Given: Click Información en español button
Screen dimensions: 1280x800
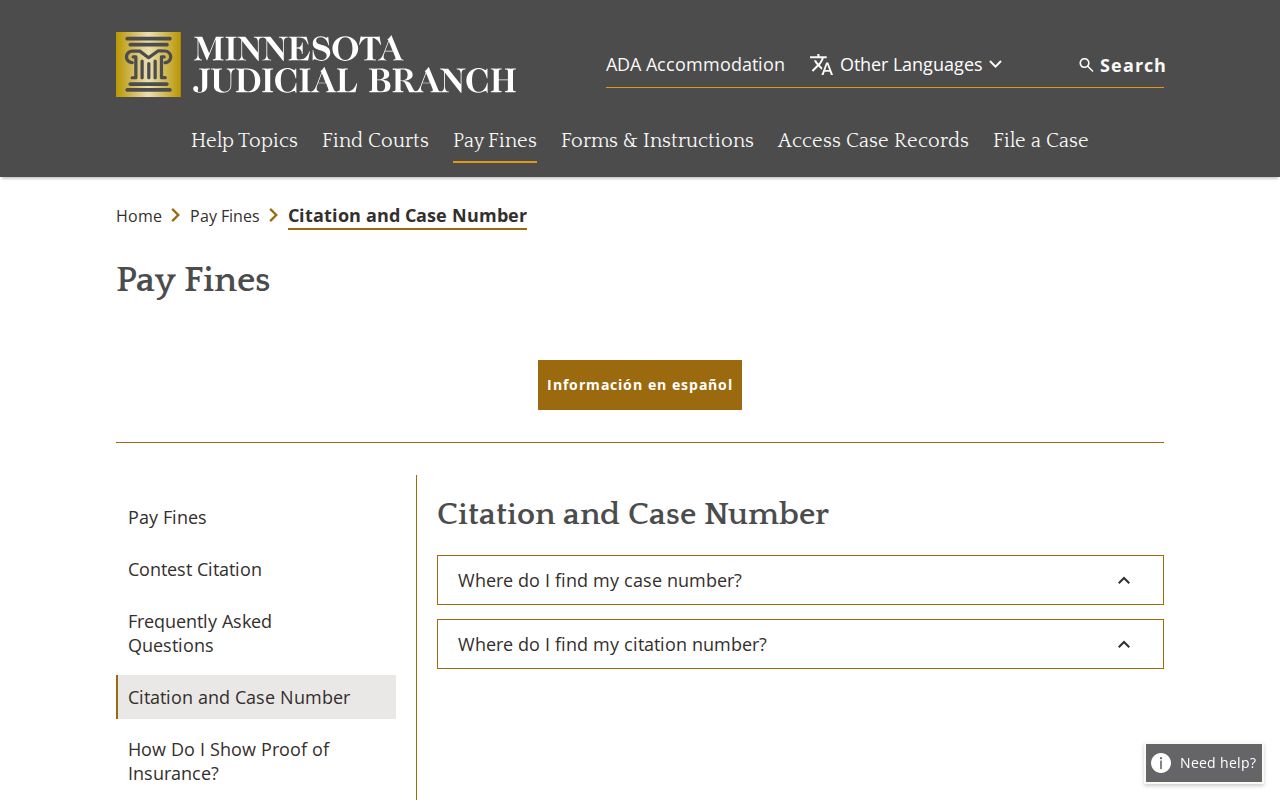Looking at the screenshot, I should tap(640, 385).
